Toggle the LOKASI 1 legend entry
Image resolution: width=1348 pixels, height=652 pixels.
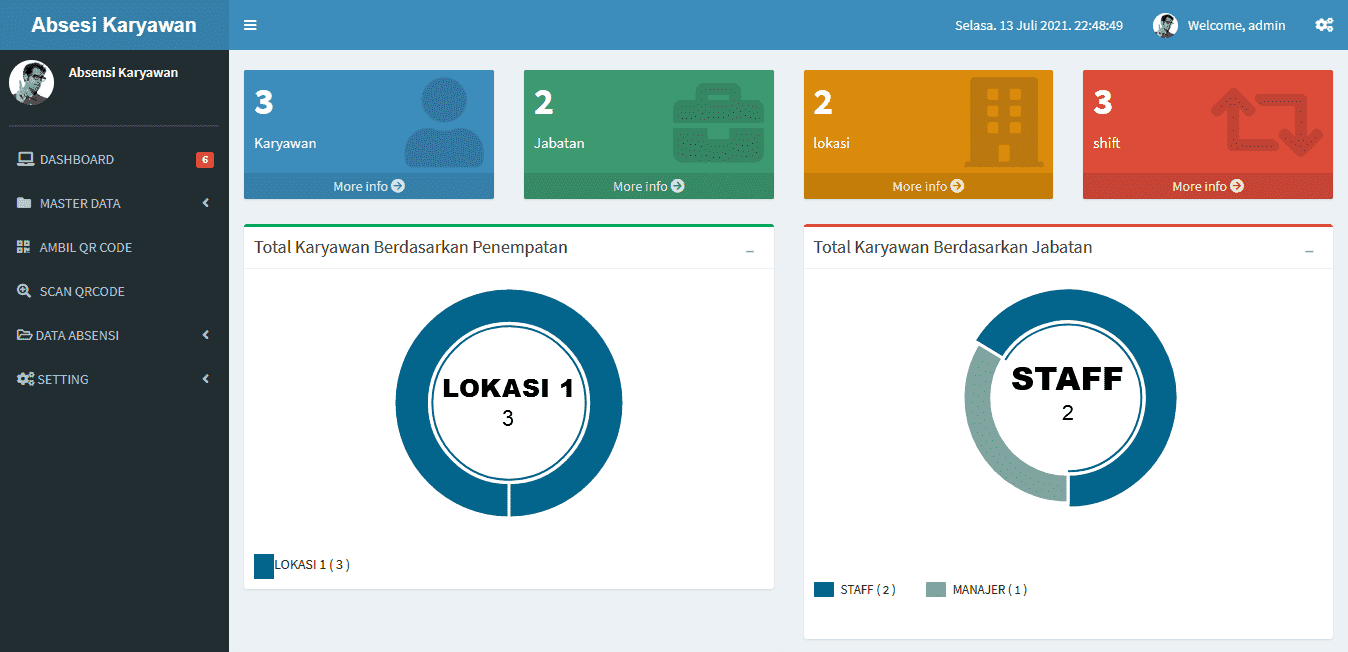[x=300, y=565]
